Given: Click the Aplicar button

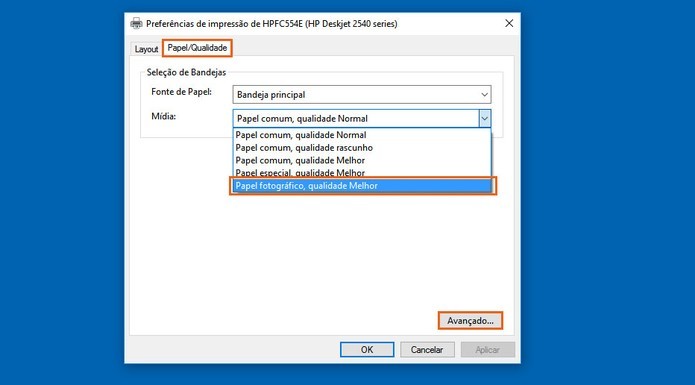Looking at the screenshot, I should tap(488, 350).
